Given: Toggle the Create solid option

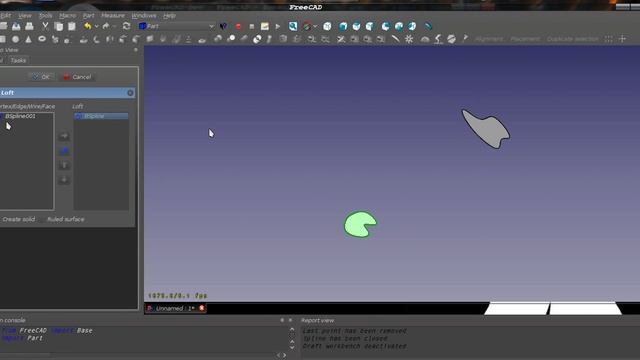Looking at the screenshot, I should tap(18, 219).
